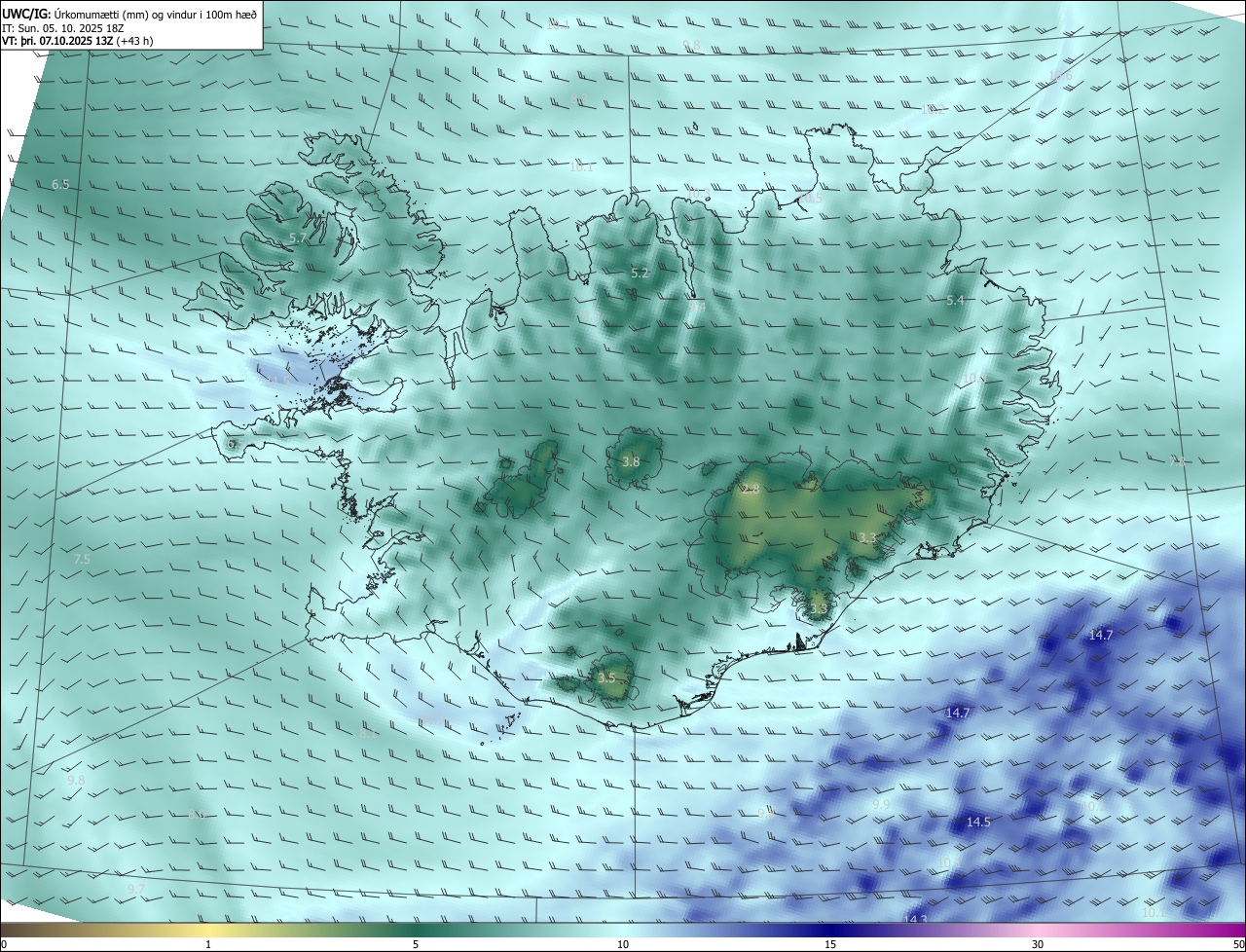The image size is (1246, 952).
Task: Click the dark navy colorbar segment above 15
Action: [830, 930]
